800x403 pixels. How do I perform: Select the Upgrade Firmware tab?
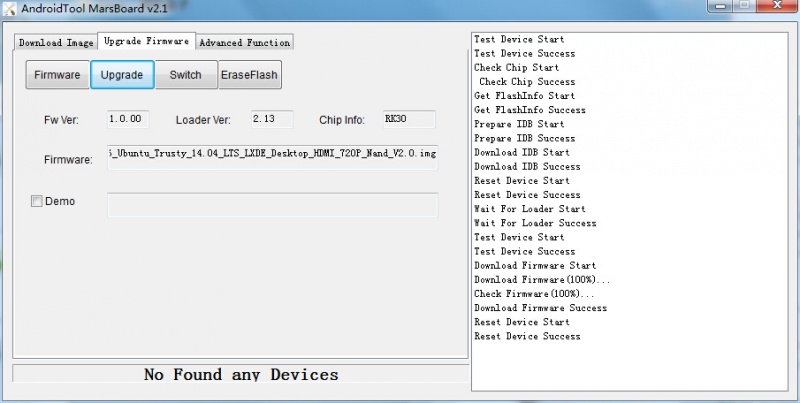point(146,41)
